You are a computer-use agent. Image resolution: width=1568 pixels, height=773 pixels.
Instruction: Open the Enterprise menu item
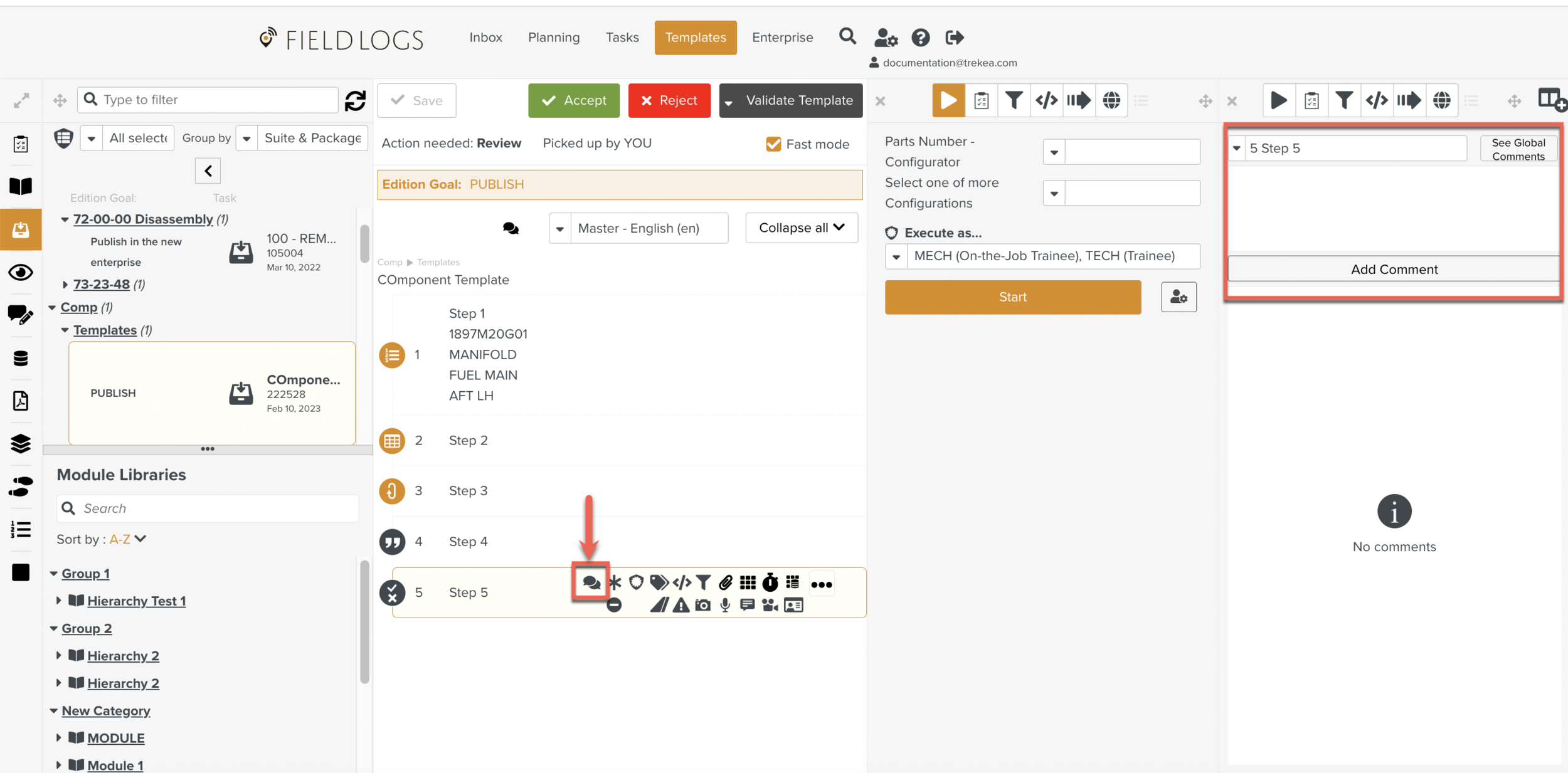[x=782, y=38]
